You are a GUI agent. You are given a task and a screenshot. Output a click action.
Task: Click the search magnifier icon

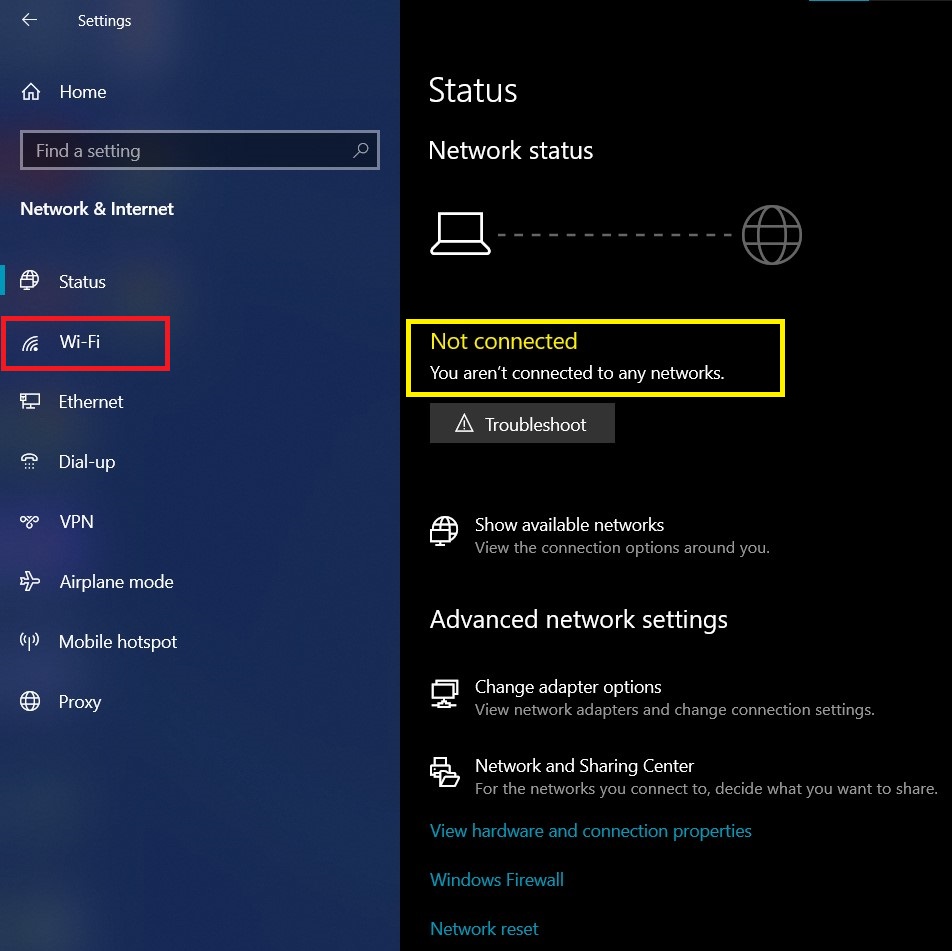(361, 150)
